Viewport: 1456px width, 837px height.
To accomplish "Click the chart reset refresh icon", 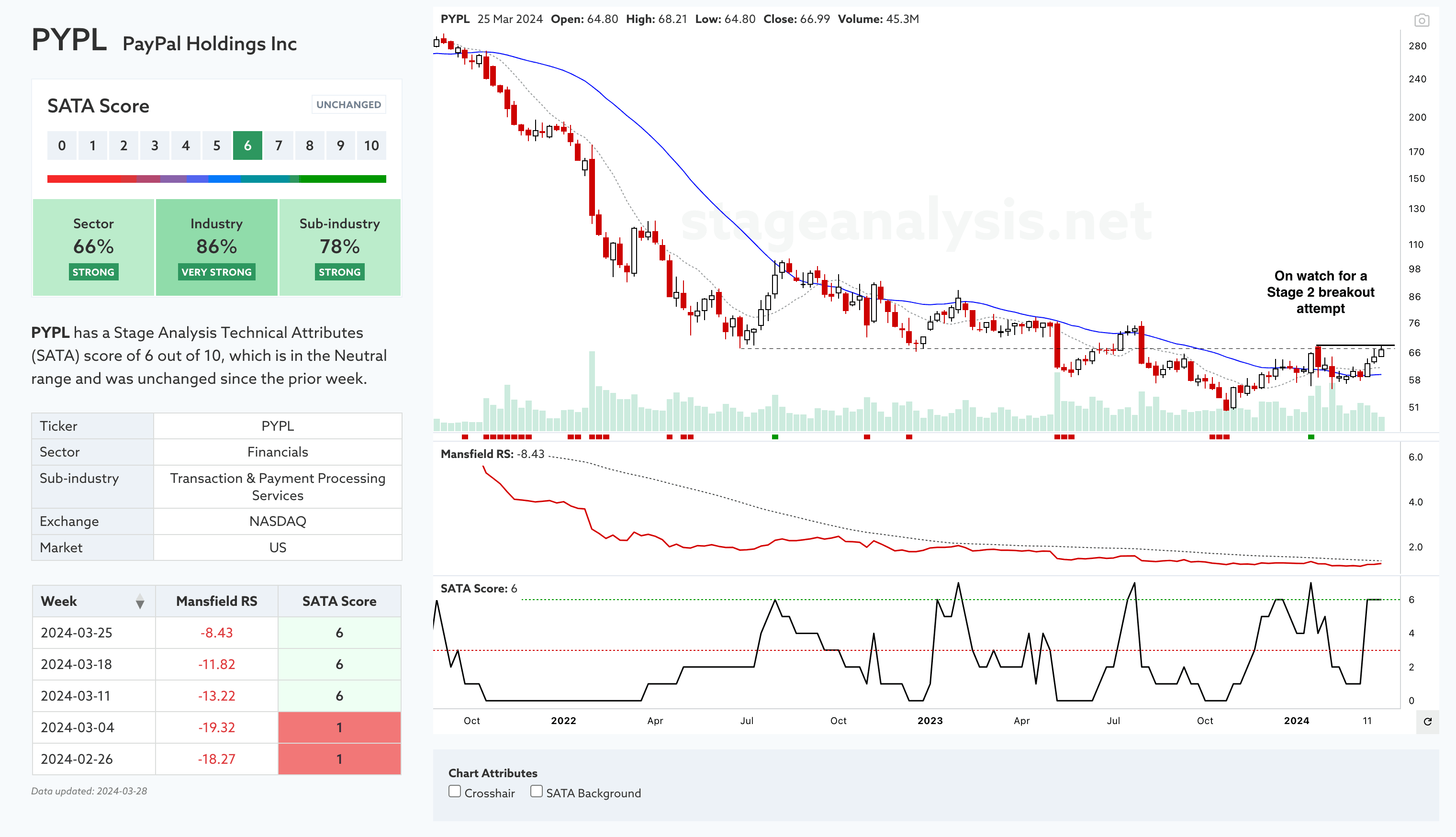I will tap(1427, 722).
